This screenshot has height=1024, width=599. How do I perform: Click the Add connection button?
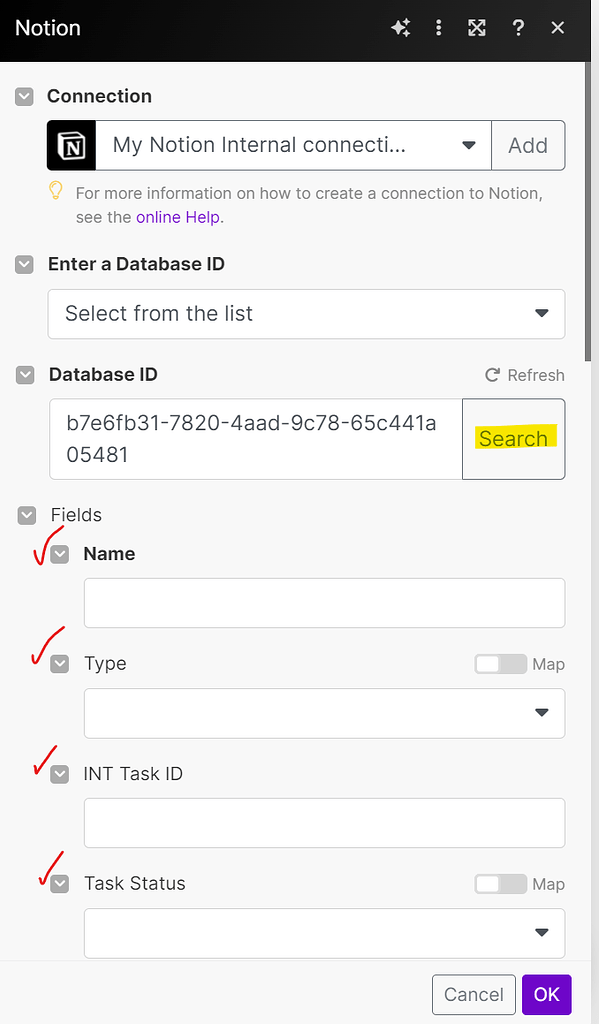528,145
